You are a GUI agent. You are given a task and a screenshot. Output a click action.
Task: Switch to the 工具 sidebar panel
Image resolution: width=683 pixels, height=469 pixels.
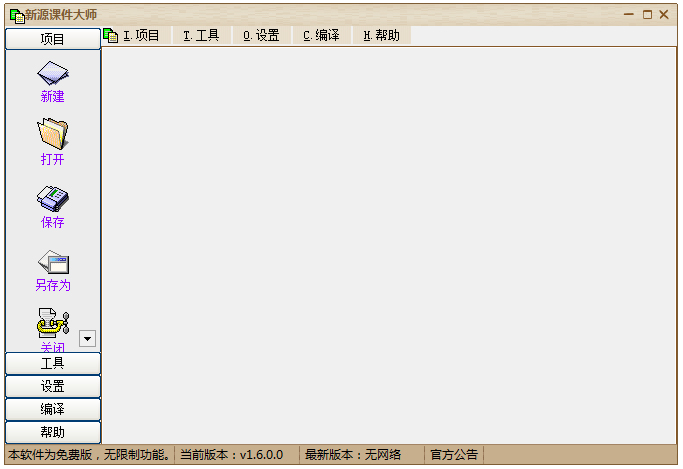pos(53,363)
